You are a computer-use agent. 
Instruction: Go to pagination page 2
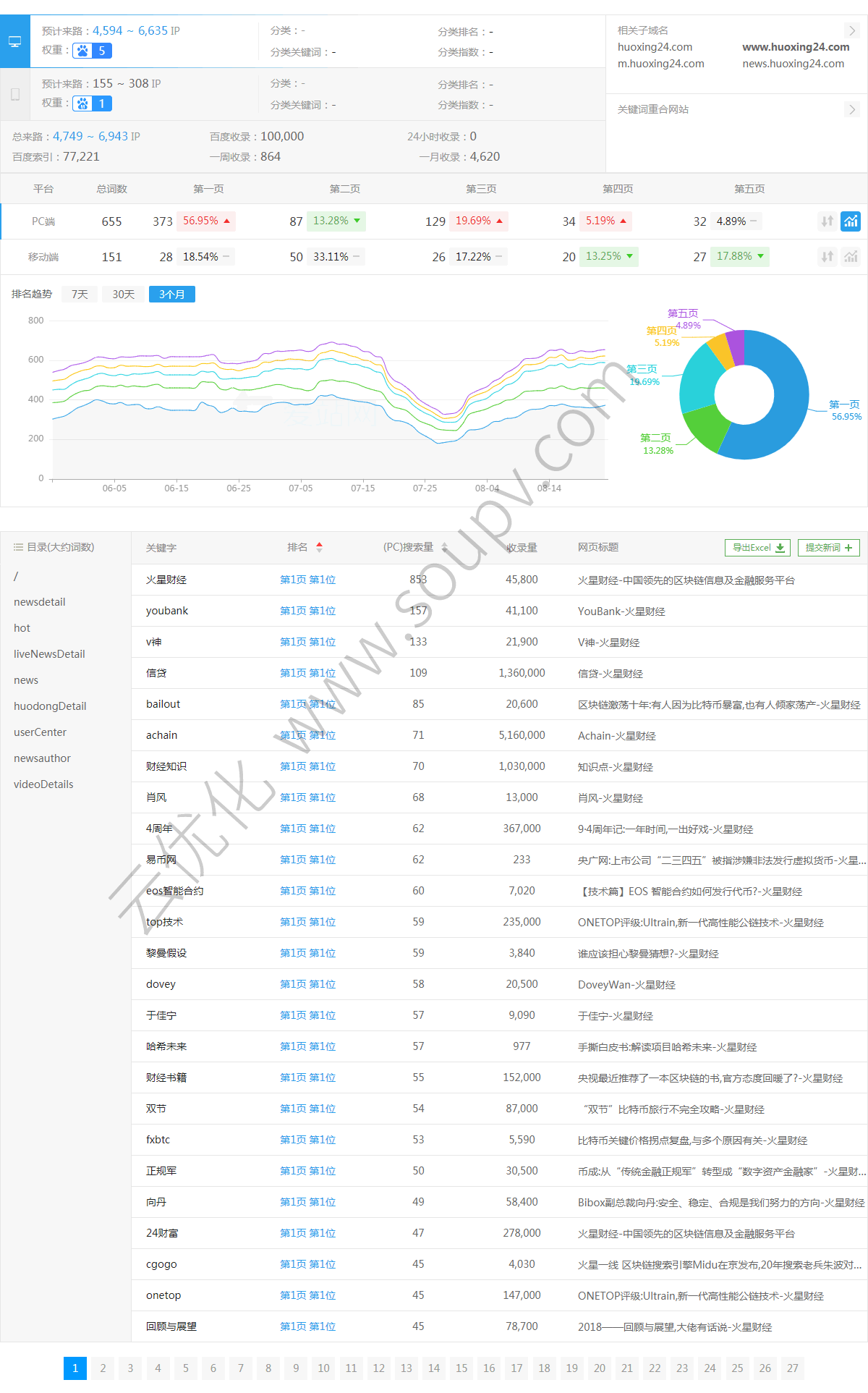tap(103, 1368)
